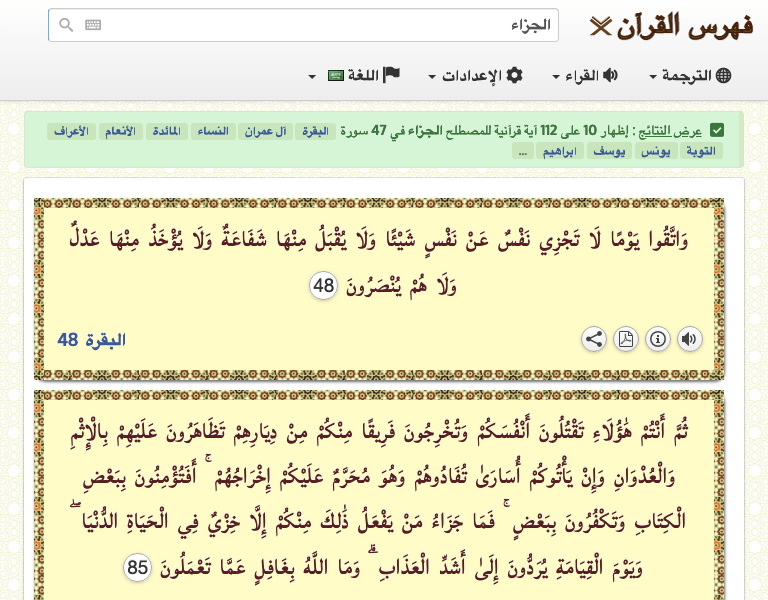Filter by الأعراف surah tag
The height and width of the screenshot is (600, 768).
click(x=72, y=131)
